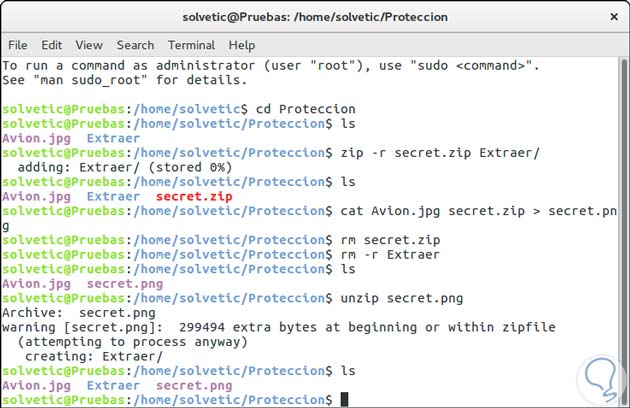Open the View menu
The height and width of the screenshot is (408, 630).
(89, 45)
